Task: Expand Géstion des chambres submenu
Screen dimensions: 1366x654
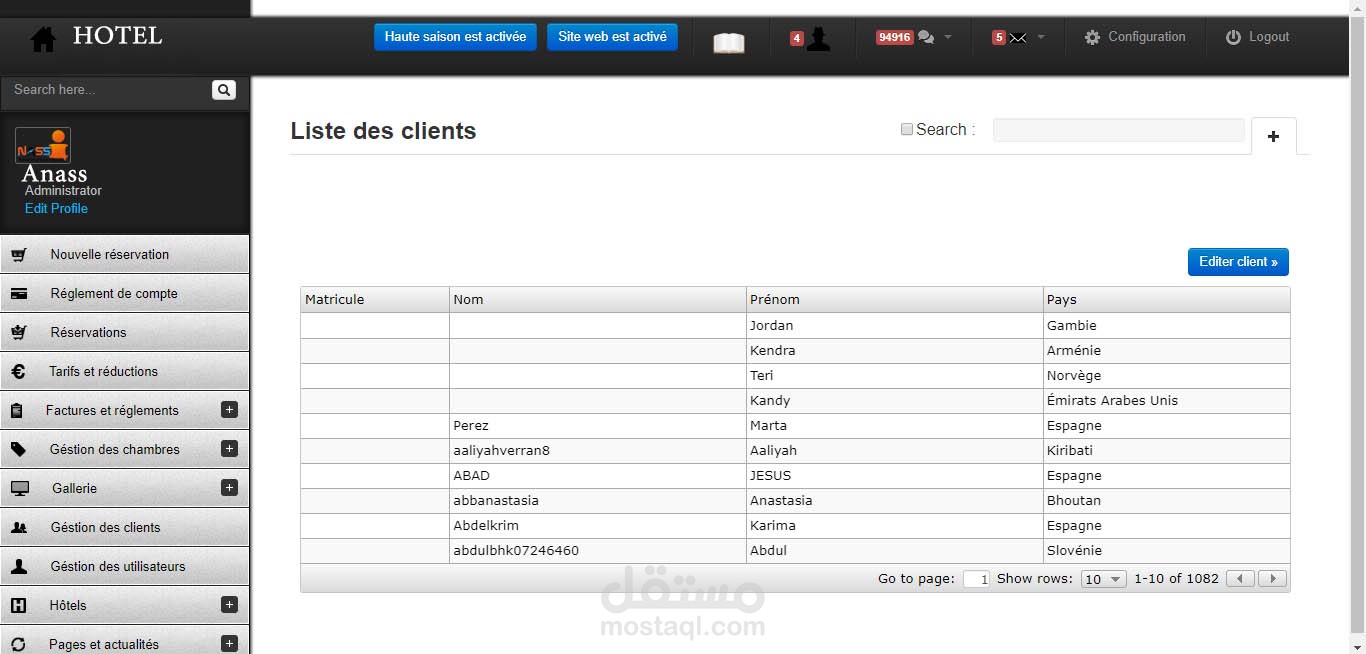Action: pos(229,449)
